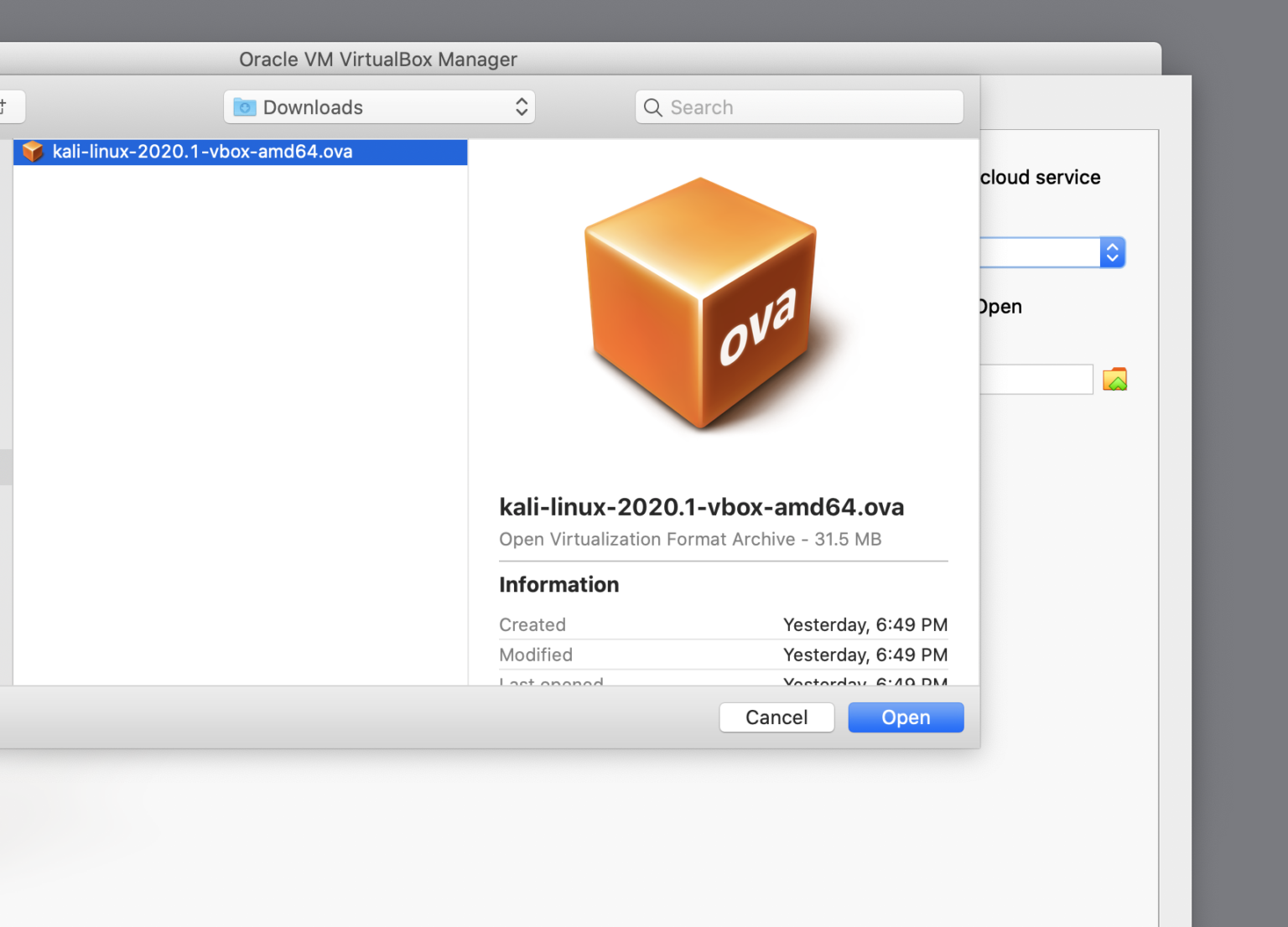This screenshot has width=1288, height=927.
Task: Click the Modified row in Information
Action: coord(724,655)
